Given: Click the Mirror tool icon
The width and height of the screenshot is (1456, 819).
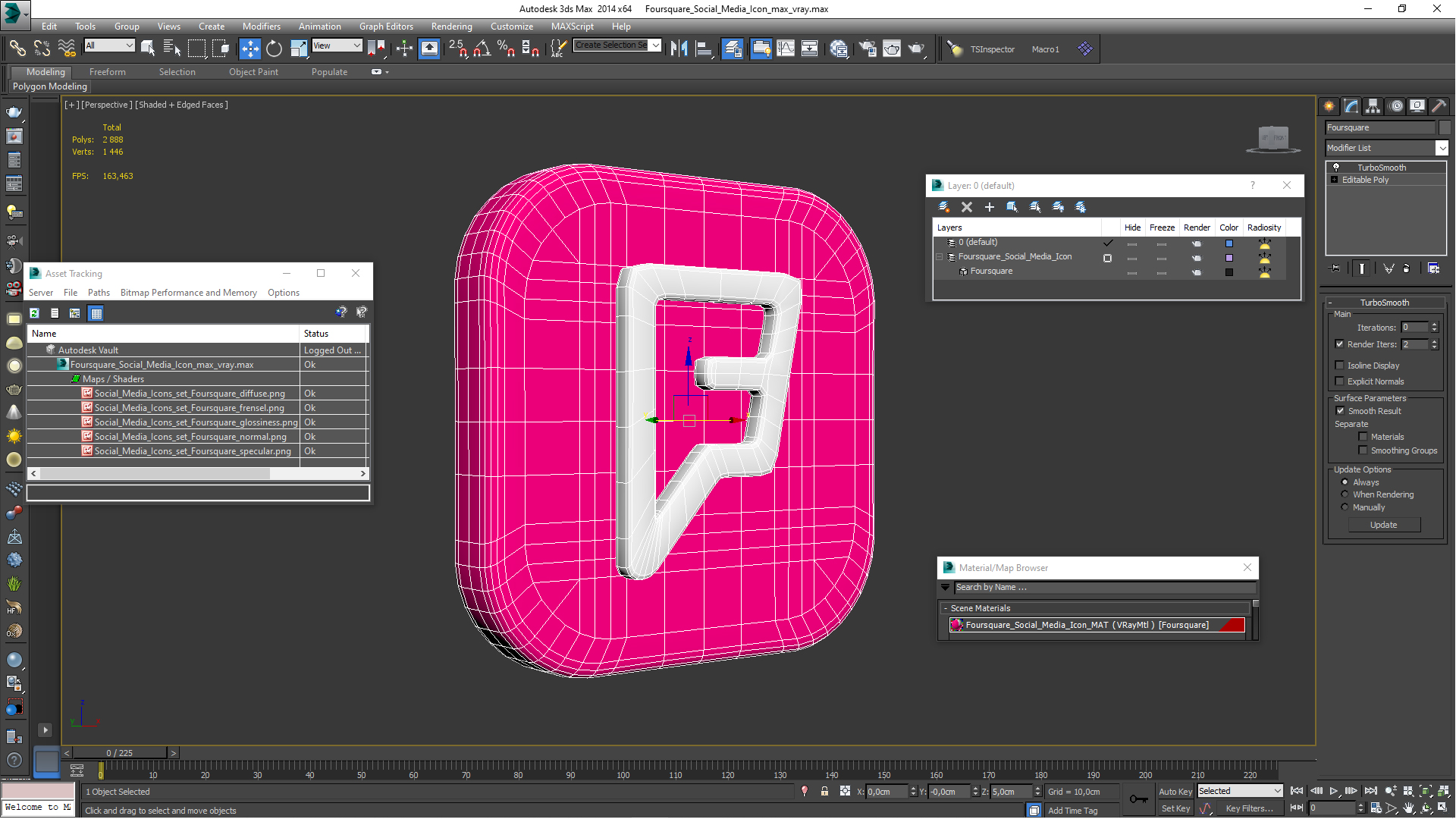Looking at the screenshot, I should (679, 49).
